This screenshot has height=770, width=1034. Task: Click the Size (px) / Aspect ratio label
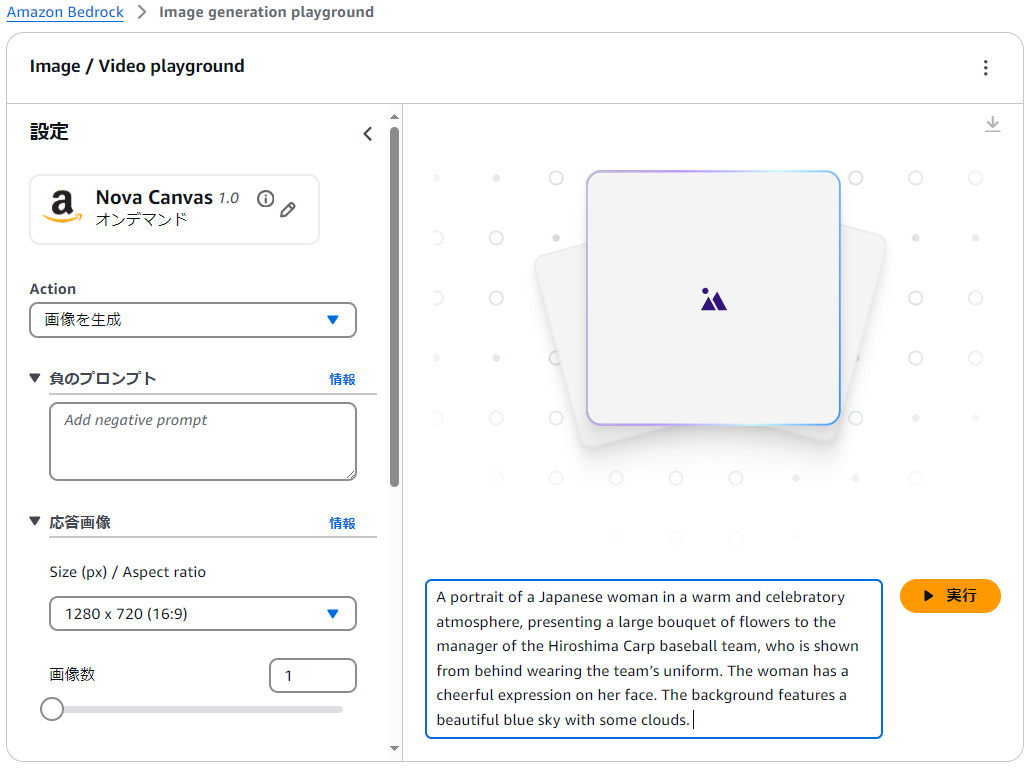pyautogui.click(x=127, y=572)
